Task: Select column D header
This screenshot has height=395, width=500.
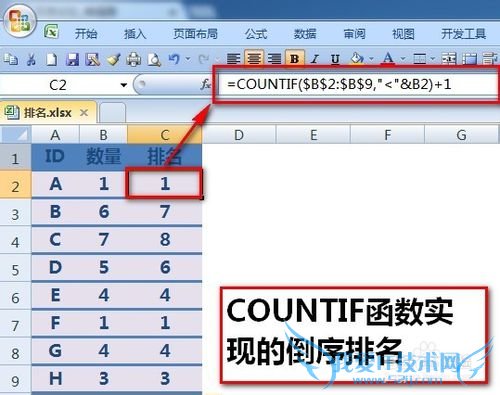Action: point(239,135)
